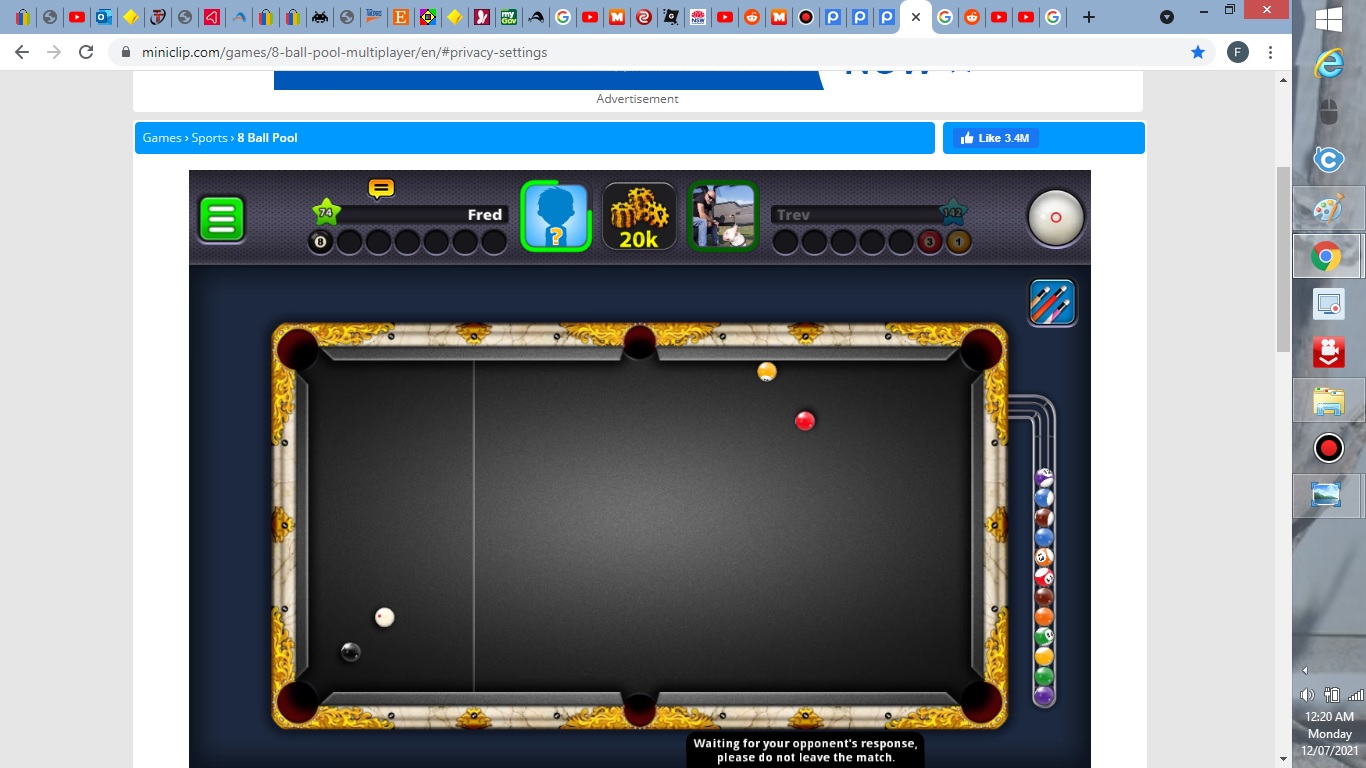Open the volume speaker tray icon
This screenshot has height=768, width=1366.
click(1307, 695)
